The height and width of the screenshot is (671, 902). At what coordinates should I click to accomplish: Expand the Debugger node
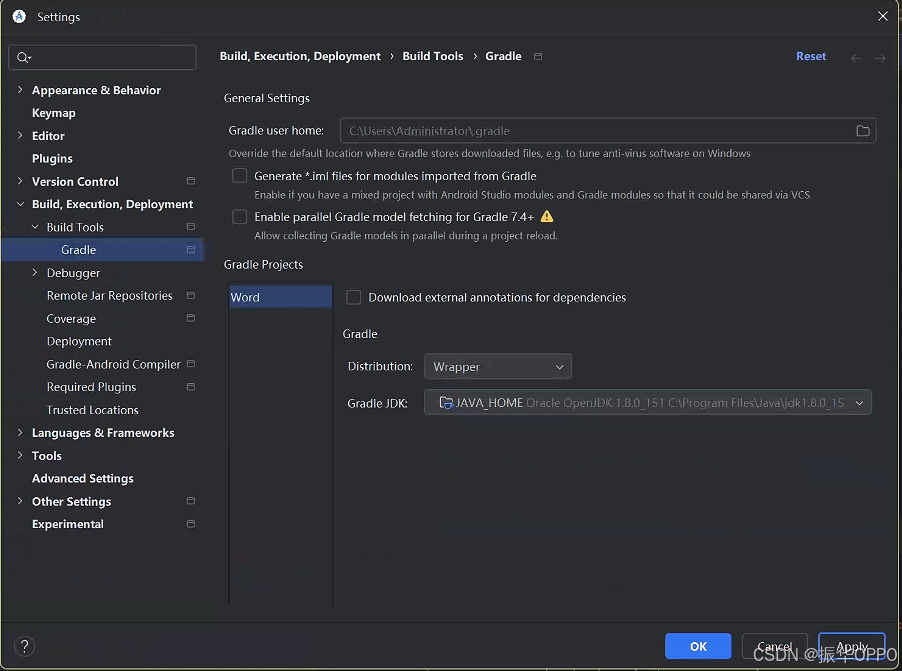35,273
